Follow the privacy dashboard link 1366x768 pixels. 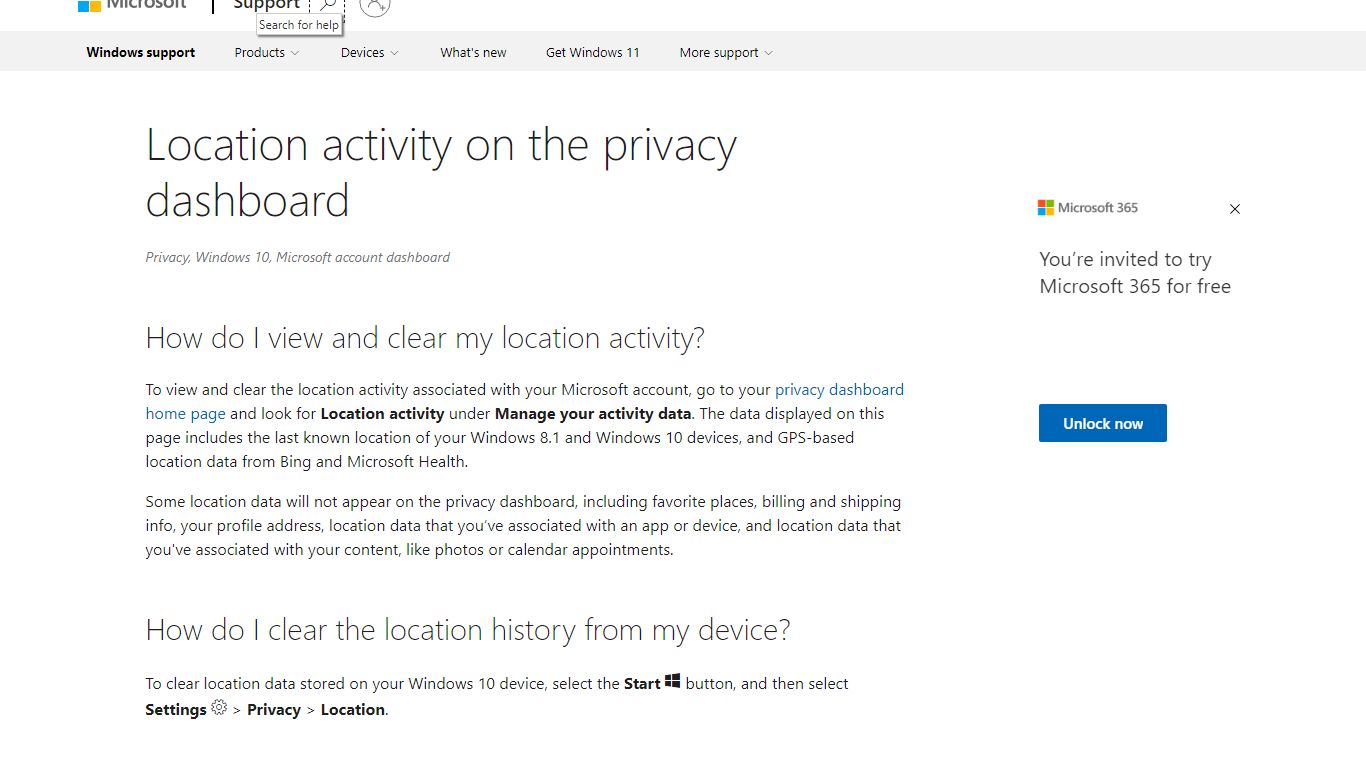point(839,390)
